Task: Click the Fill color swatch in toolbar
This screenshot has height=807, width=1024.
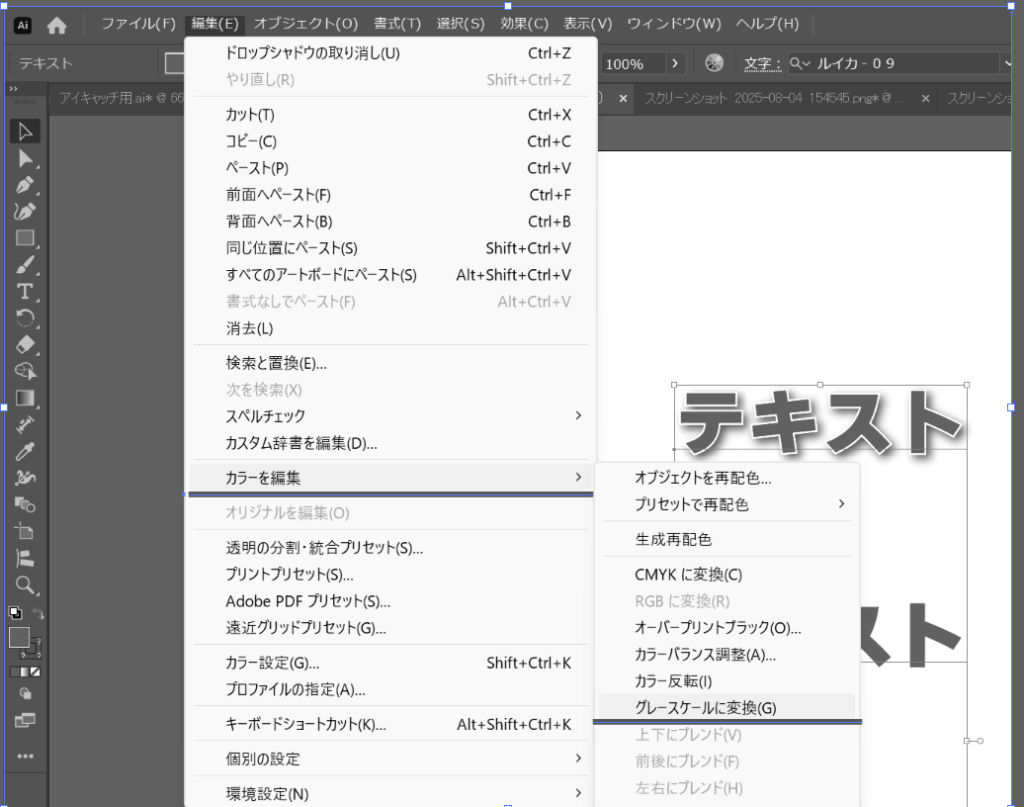Action: tap(20, 637)
